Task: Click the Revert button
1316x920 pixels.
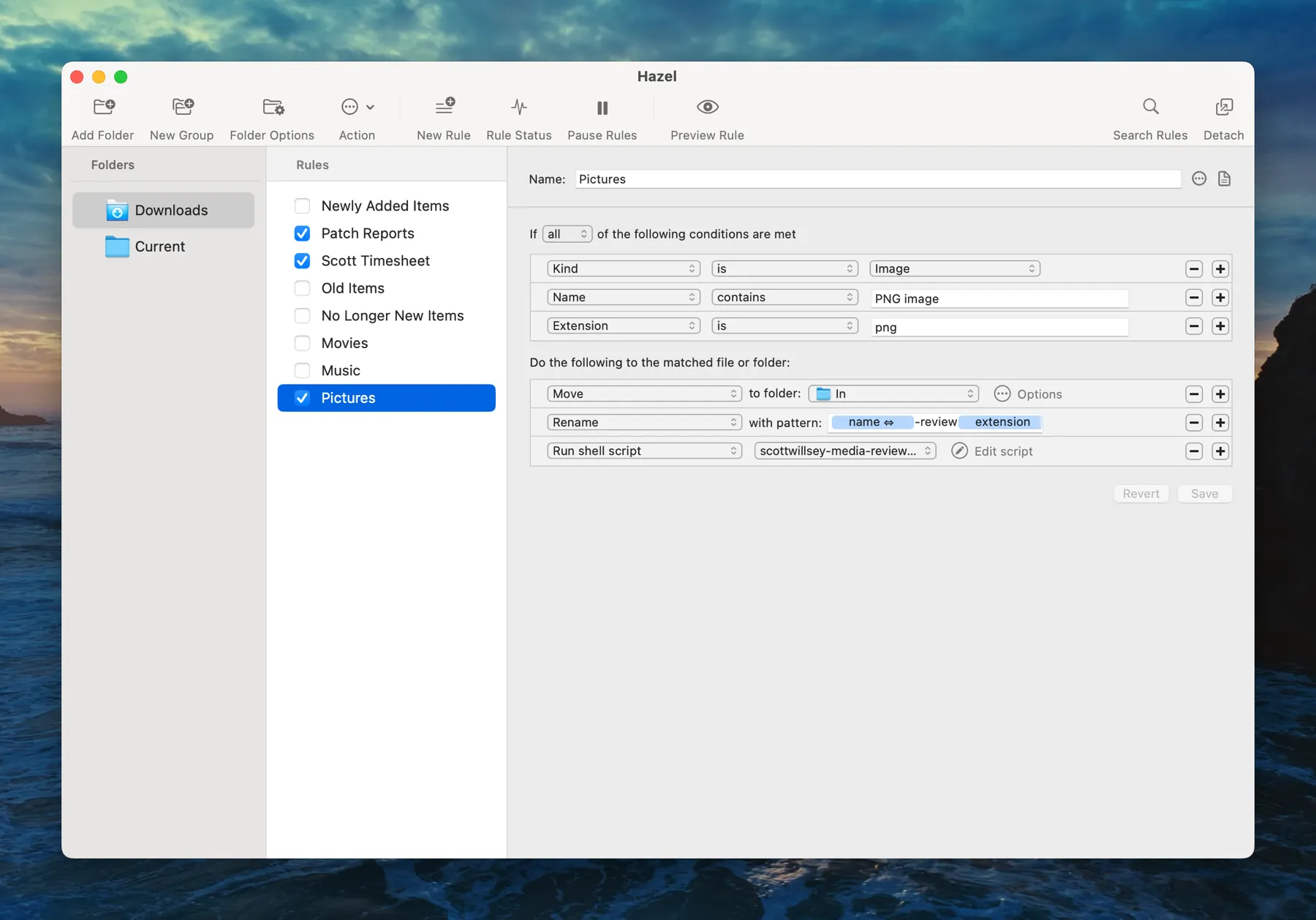Action: [1141, 494]
